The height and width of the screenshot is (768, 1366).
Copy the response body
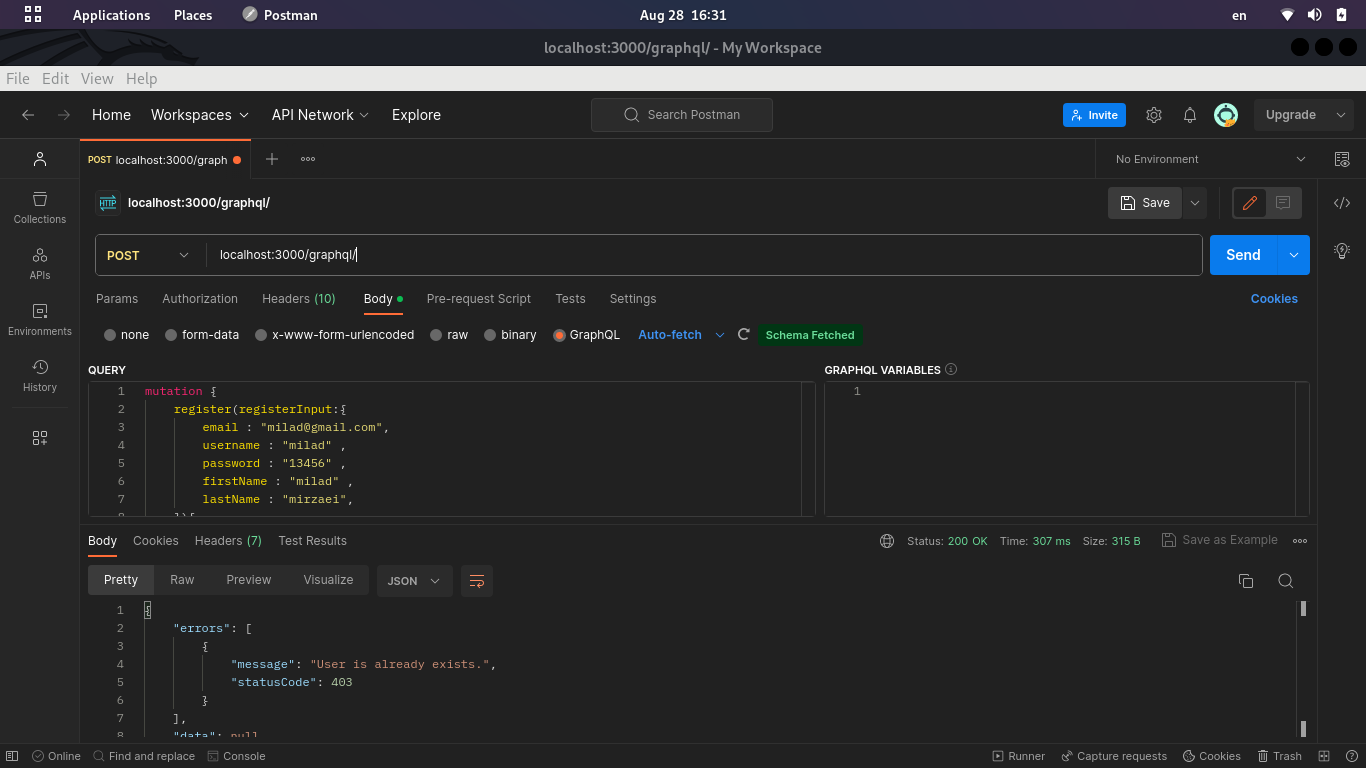1246,581
